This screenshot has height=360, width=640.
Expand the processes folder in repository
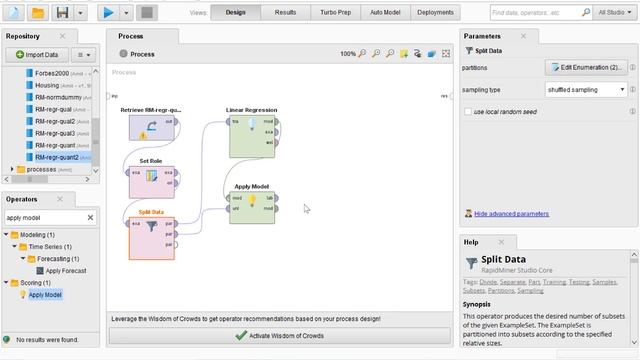[x=12, y=169]
